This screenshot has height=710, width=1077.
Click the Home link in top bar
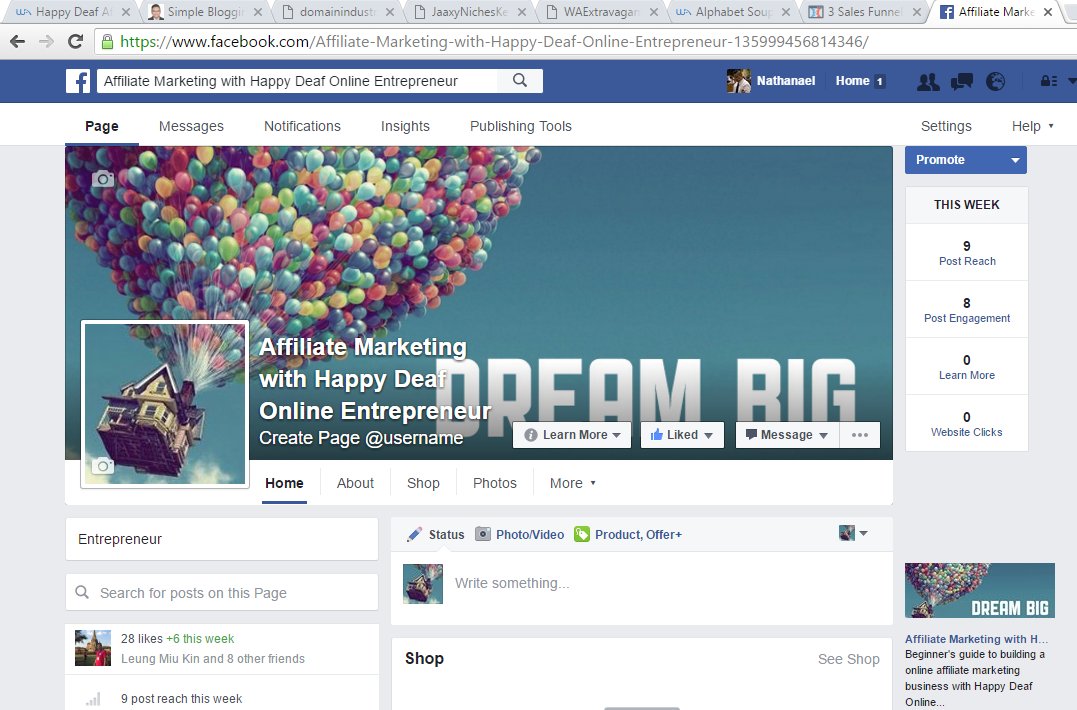point(852,81)
